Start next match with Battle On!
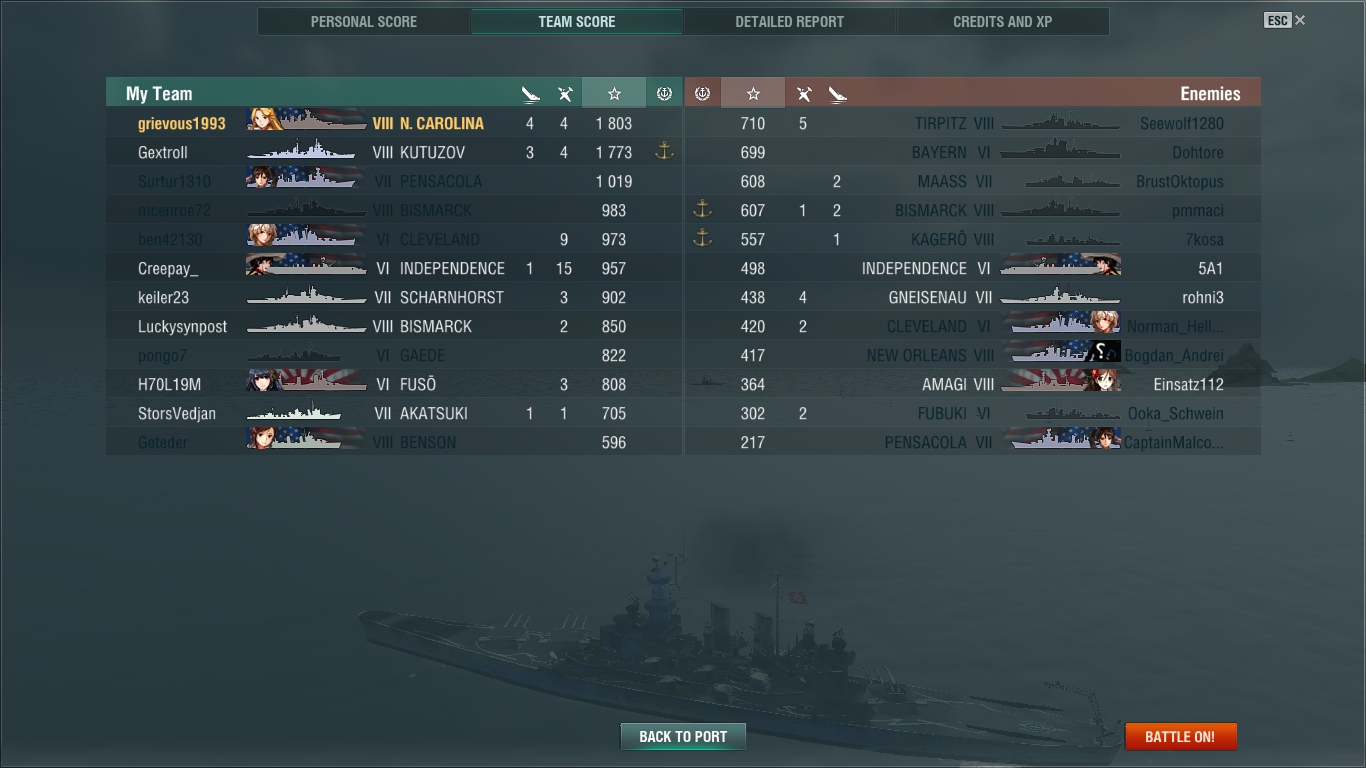This screenshot has height=768, width=1366. click(x=1181, y=737)
